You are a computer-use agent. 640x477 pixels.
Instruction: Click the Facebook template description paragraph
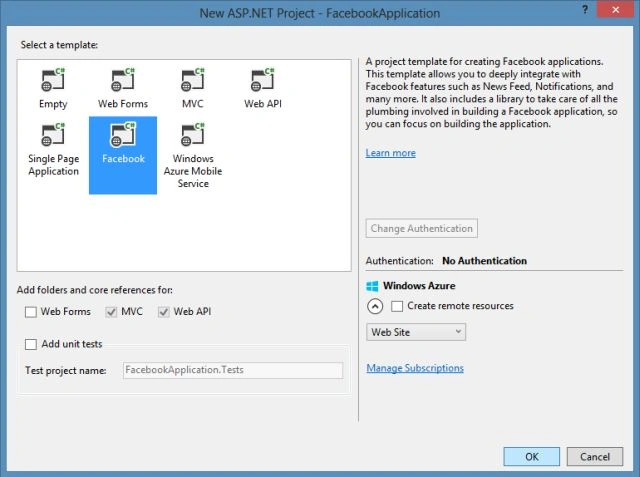491,93
